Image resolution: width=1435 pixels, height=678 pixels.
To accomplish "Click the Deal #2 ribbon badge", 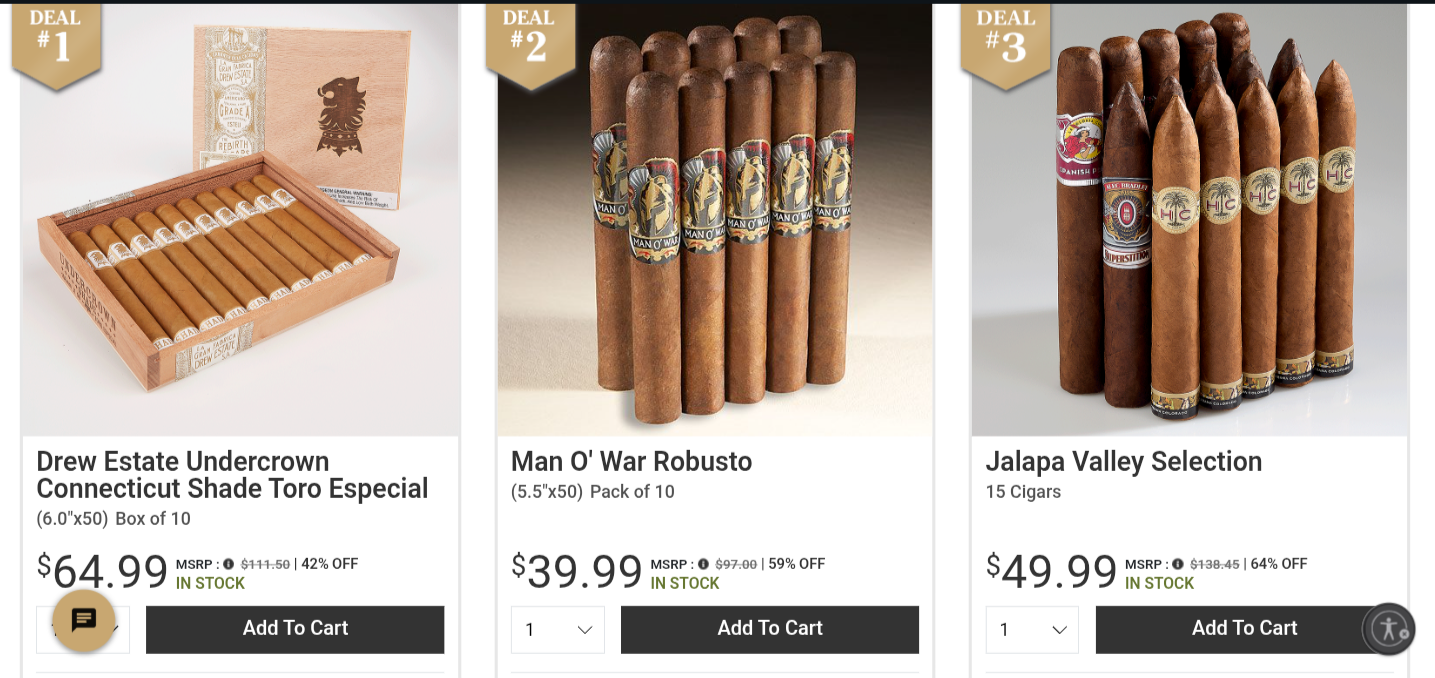I will [x=530, y=44].
